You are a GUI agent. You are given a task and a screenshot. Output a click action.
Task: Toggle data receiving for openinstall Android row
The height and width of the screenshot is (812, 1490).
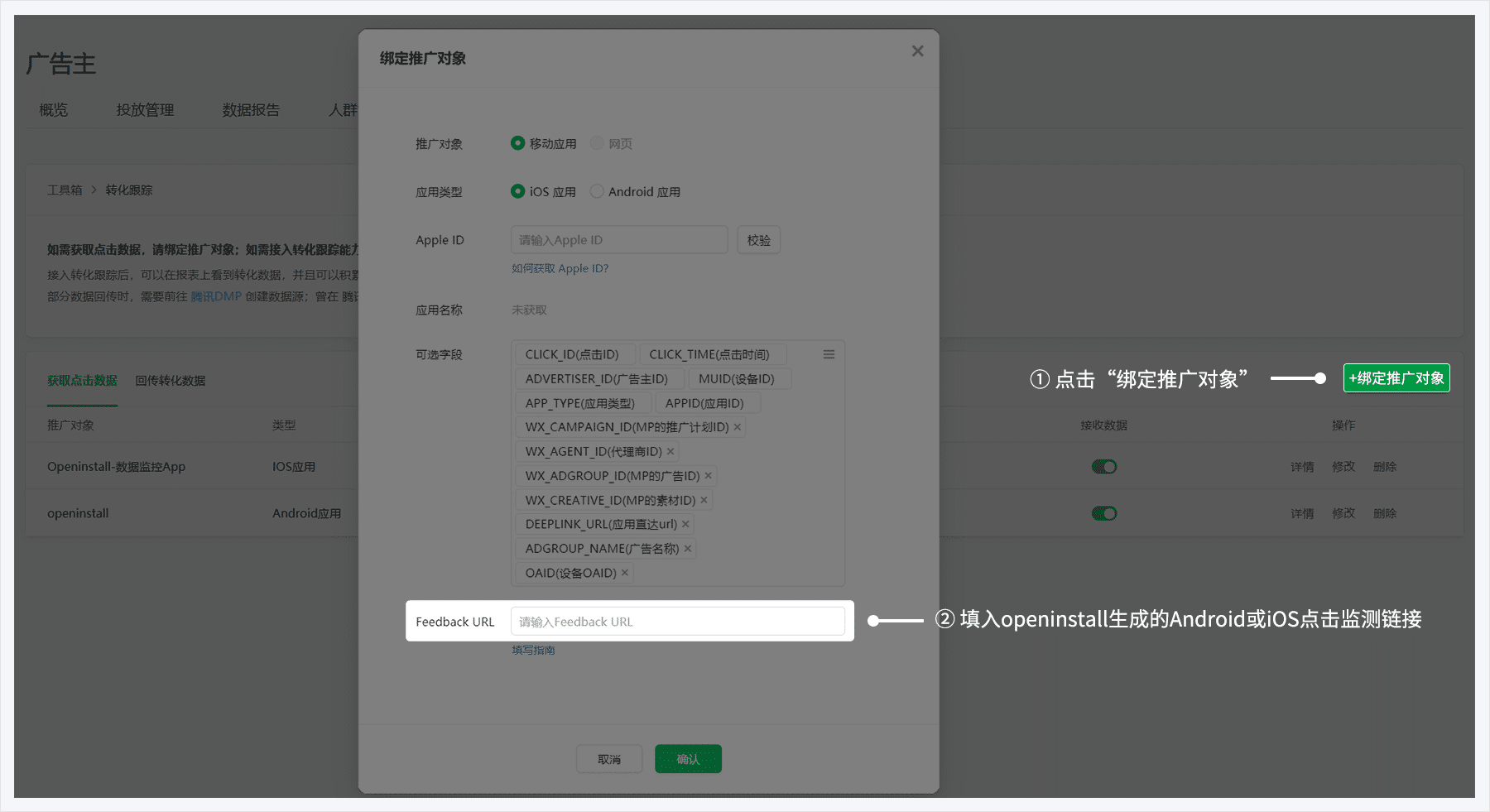coord(1104,513)
